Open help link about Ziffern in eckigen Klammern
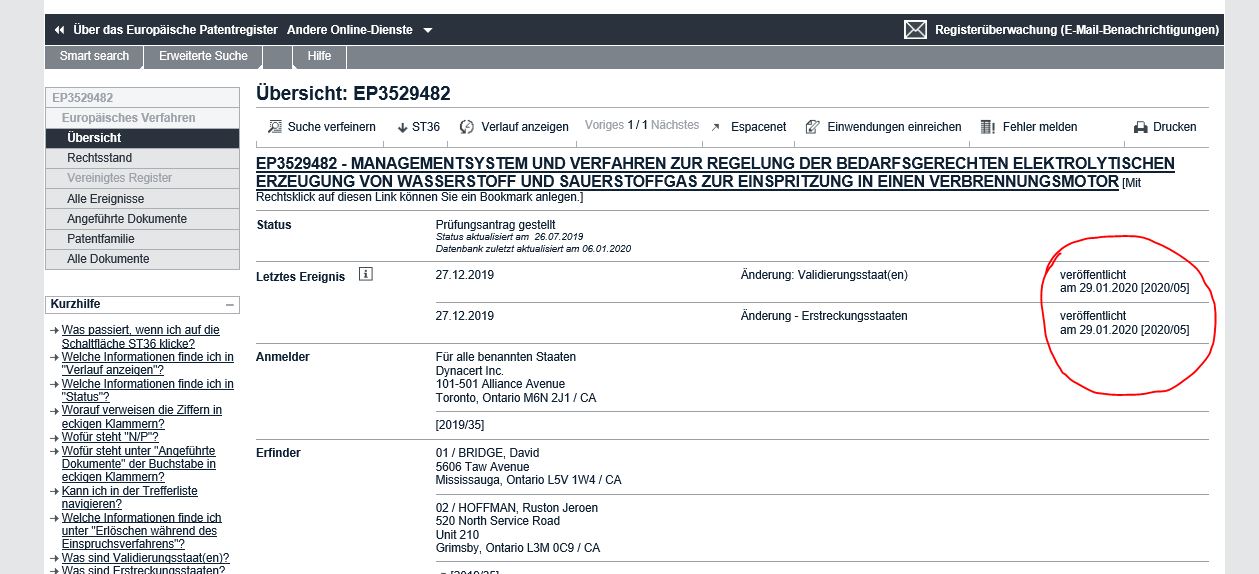Image resolution: width=1259 pixels, height=574 pixels. (142, 417)
